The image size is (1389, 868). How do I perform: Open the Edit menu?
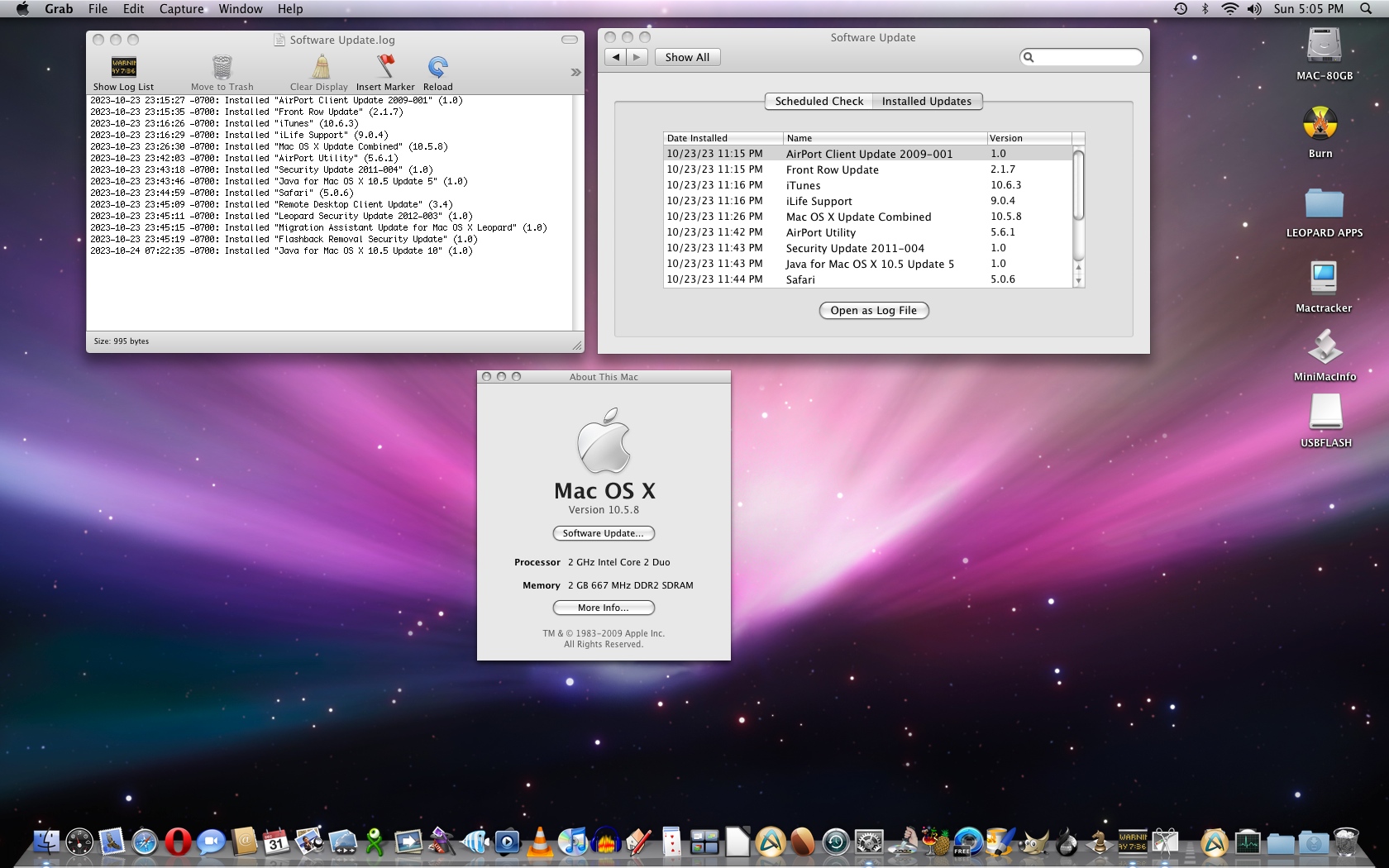coord(133,9)
